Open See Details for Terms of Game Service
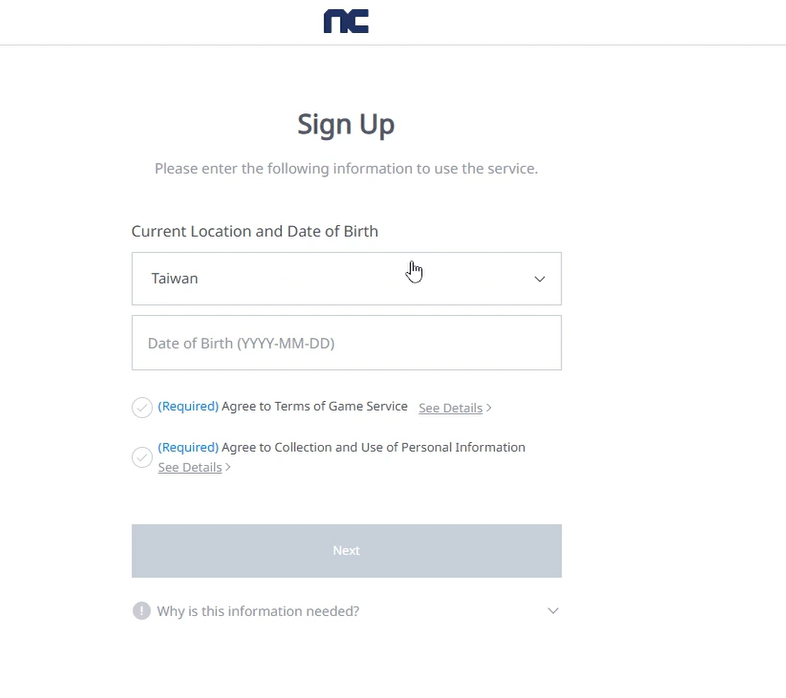 [450, 408]
